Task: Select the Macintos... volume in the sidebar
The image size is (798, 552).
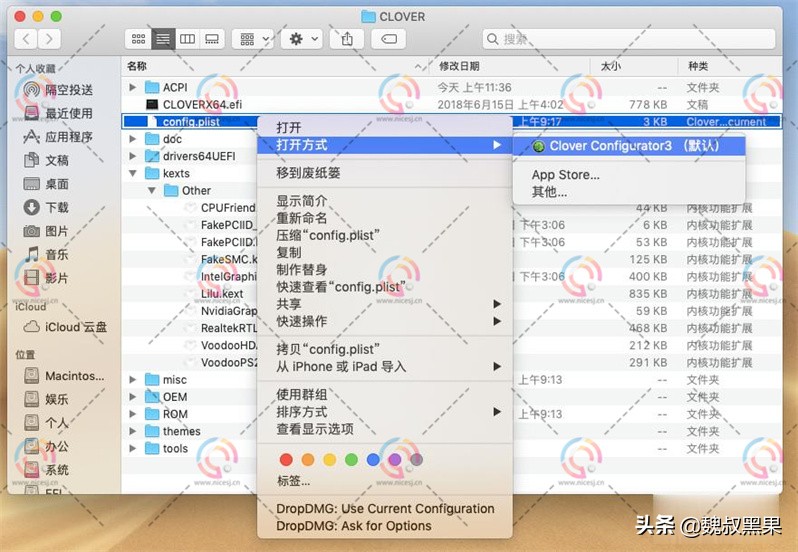Action: (64, 376)
